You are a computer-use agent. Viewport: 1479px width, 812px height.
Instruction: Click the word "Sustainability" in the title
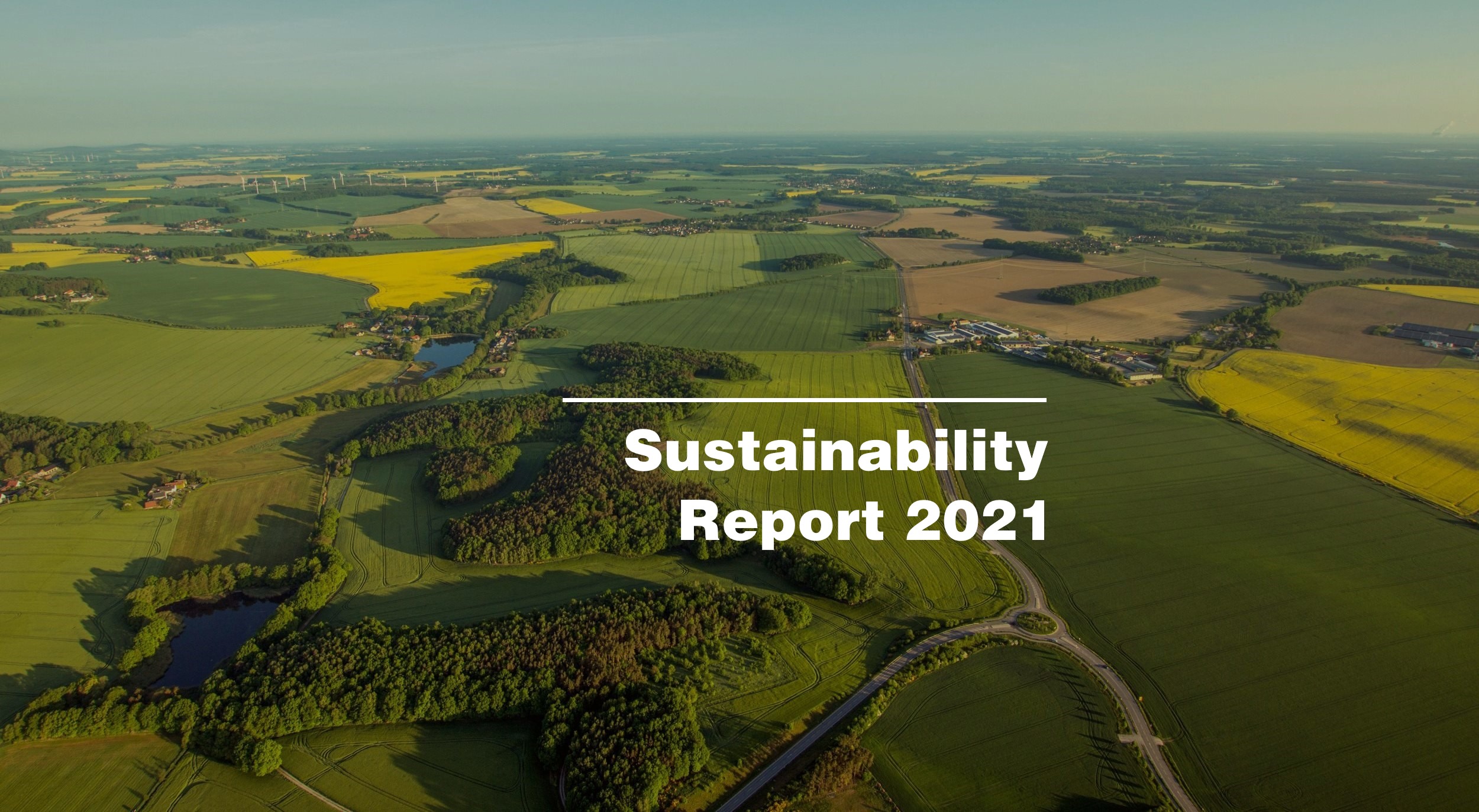coord(835,454)
